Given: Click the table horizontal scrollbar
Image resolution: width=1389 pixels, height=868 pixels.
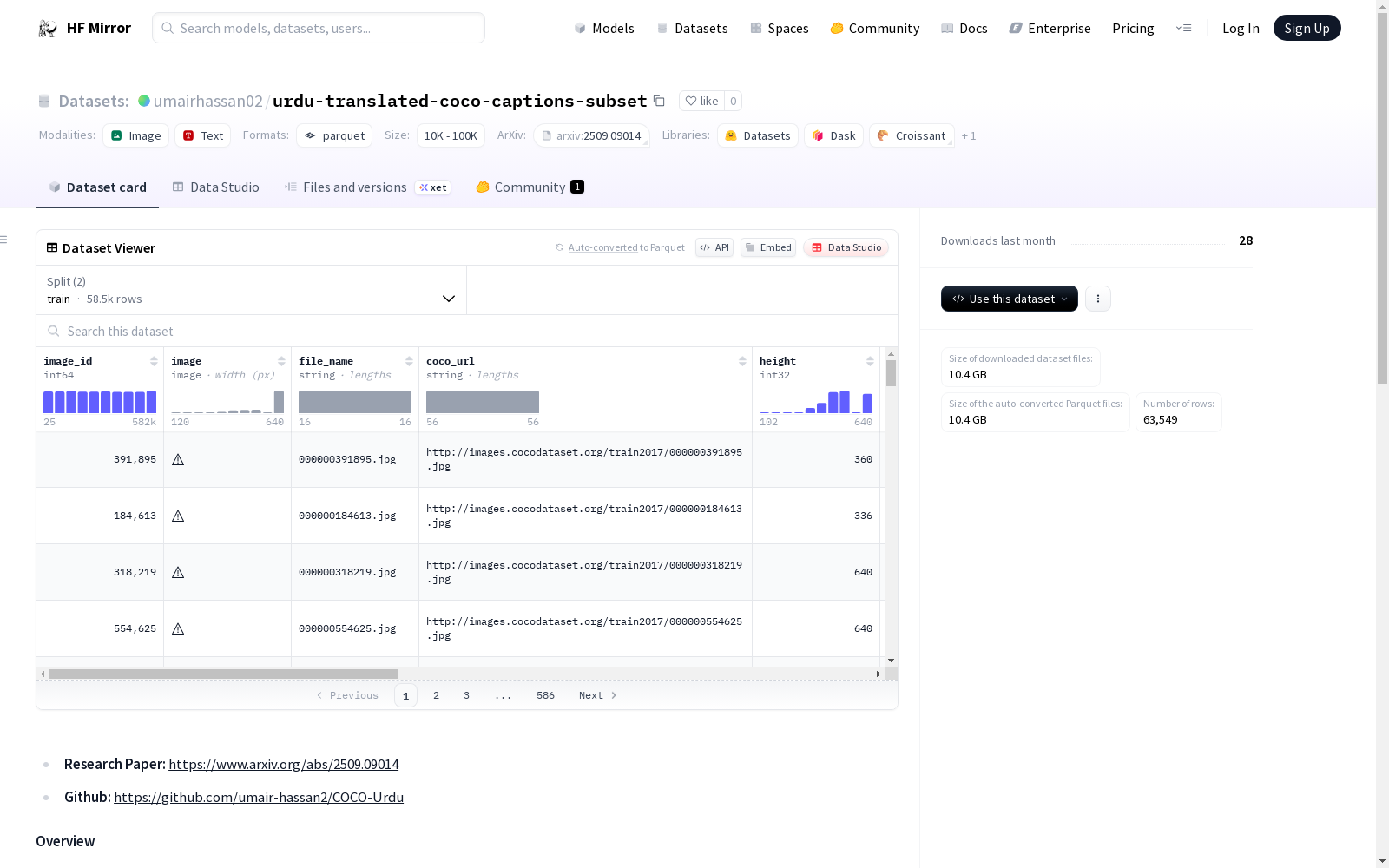Looking at the screenshot, I should (x=224, y=674).
